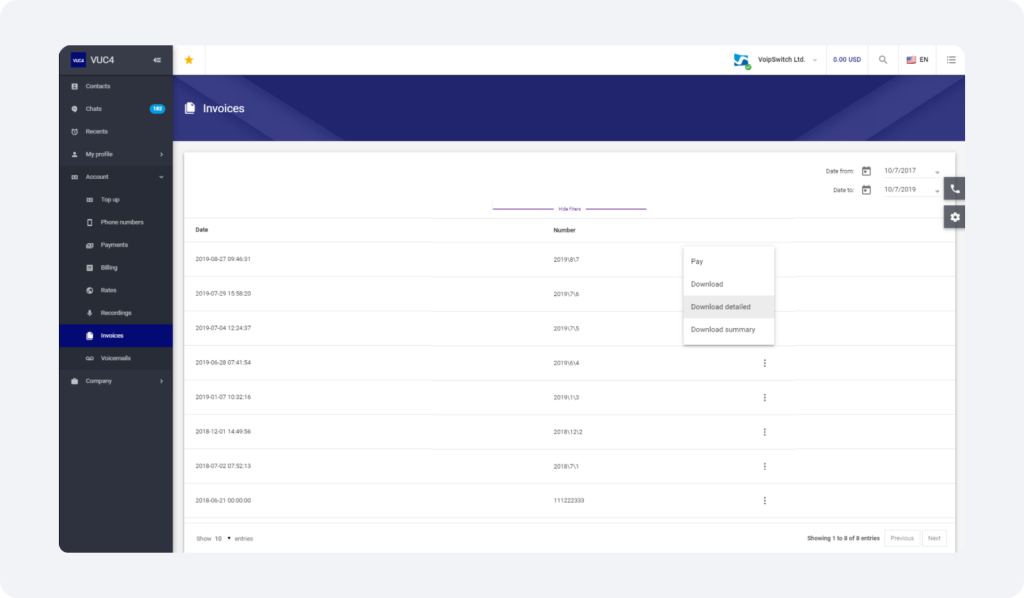Select invoice number 2019\7\6

coord(566,294)
